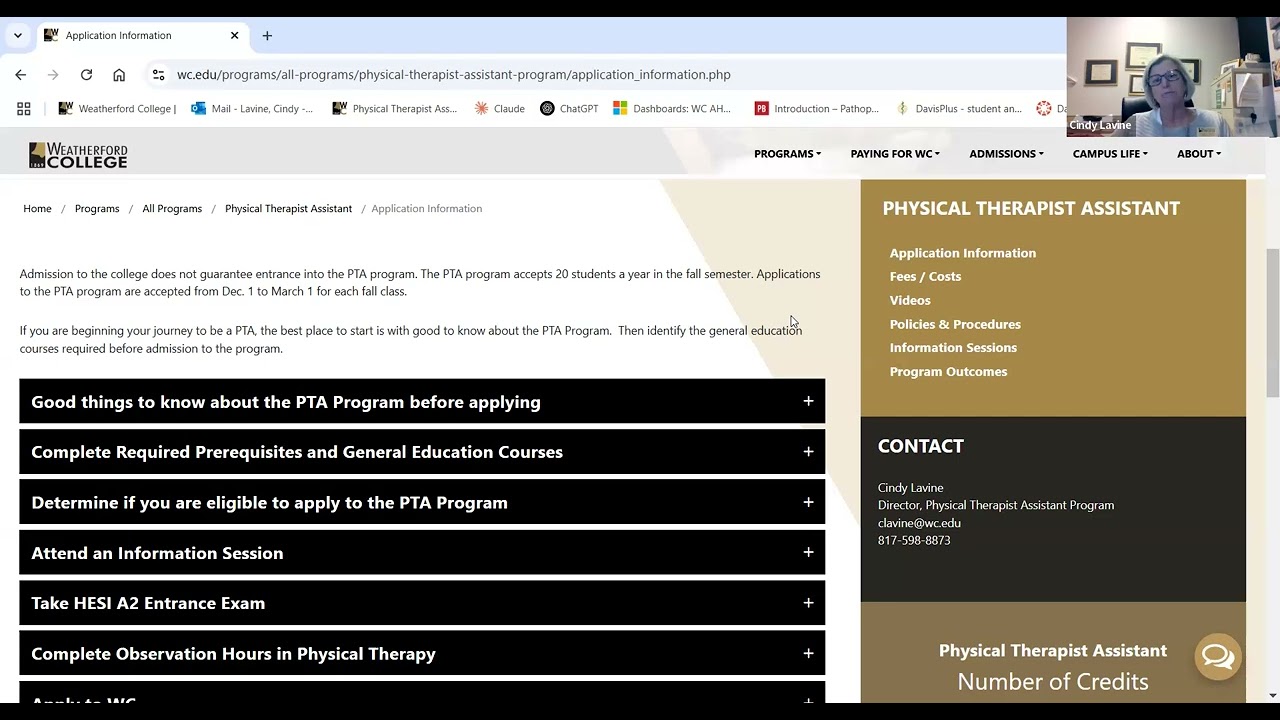Open the ADMISSIONS dropdown menu
The height and width of the screenshot is (720, 1280).
coord(1006,154)
